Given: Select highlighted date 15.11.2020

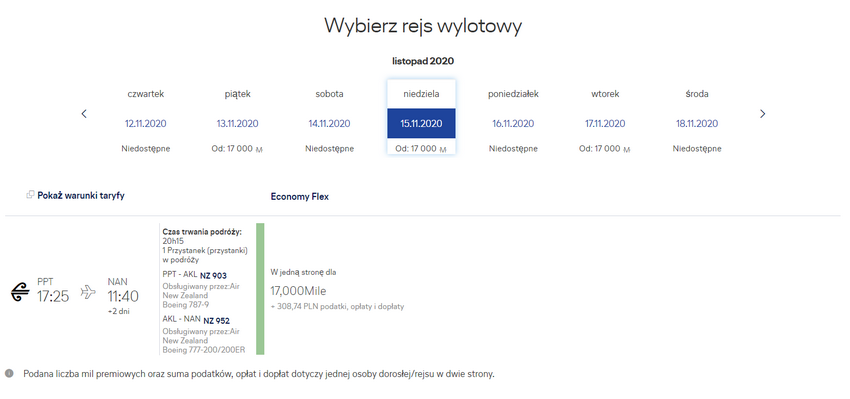Looking at the screenshot, I should point(421,124).
